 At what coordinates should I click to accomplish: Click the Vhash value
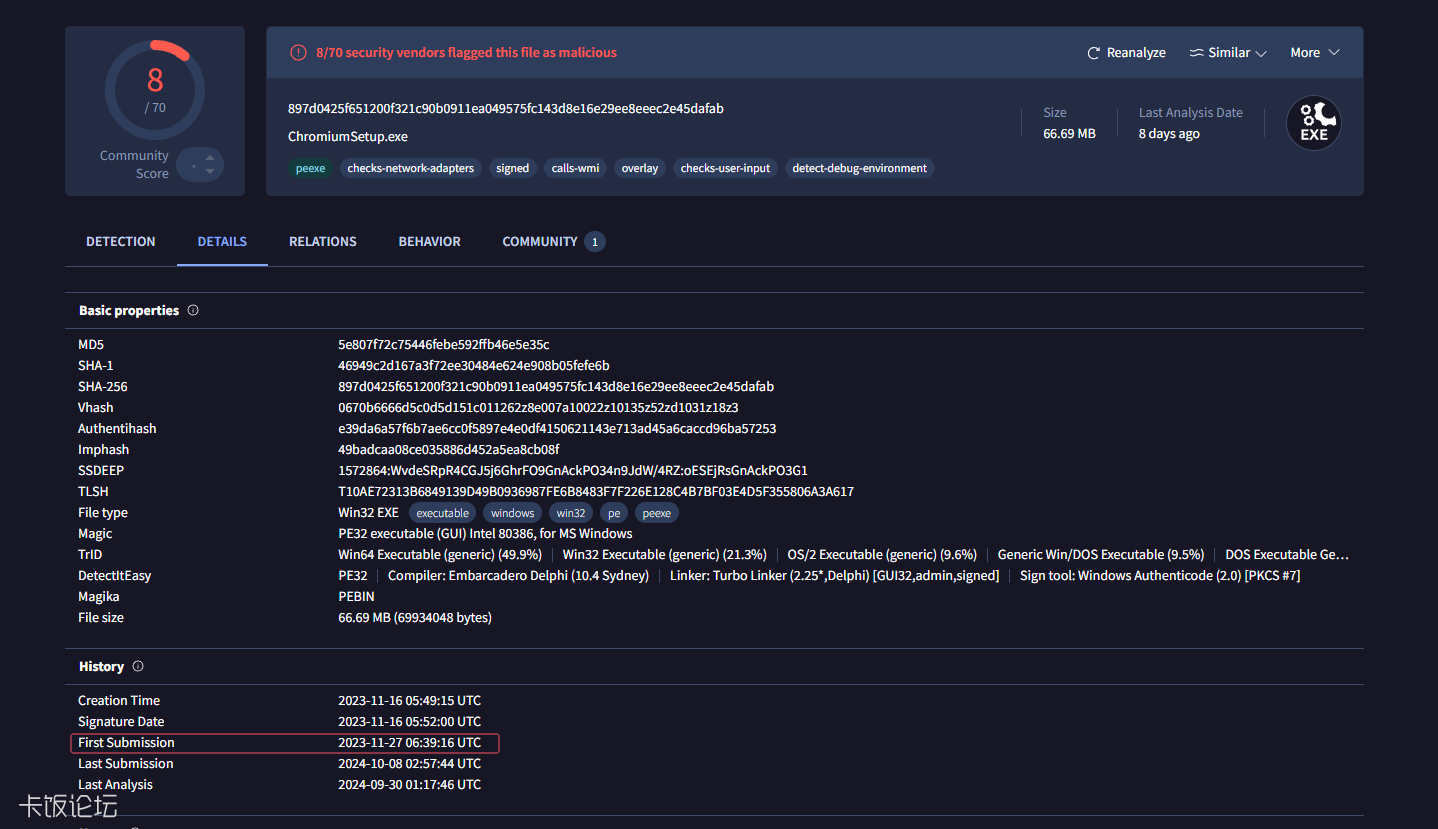coord(539,408)
